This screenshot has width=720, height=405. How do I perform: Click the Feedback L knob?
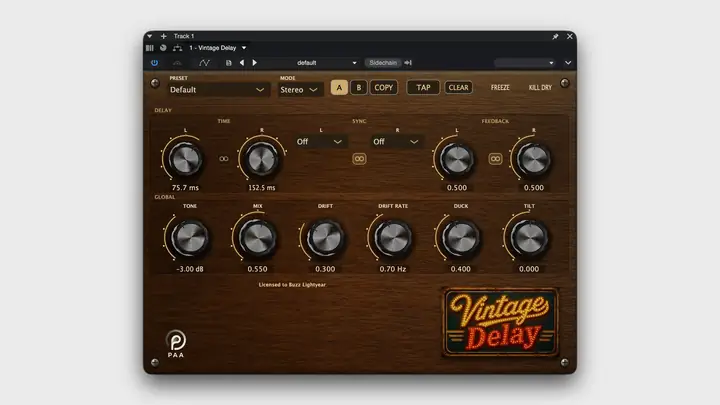[x=456, y=159]
